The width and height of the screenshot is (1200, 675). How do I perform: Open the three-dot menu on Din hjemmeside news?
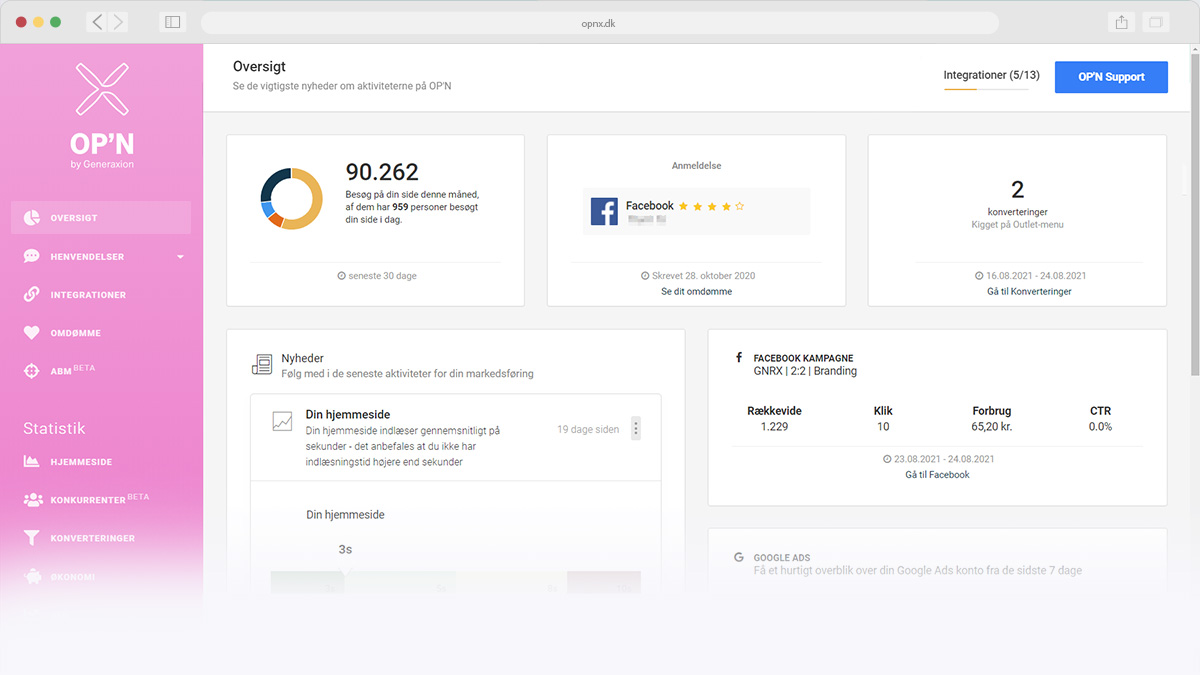tap(636, 429)
